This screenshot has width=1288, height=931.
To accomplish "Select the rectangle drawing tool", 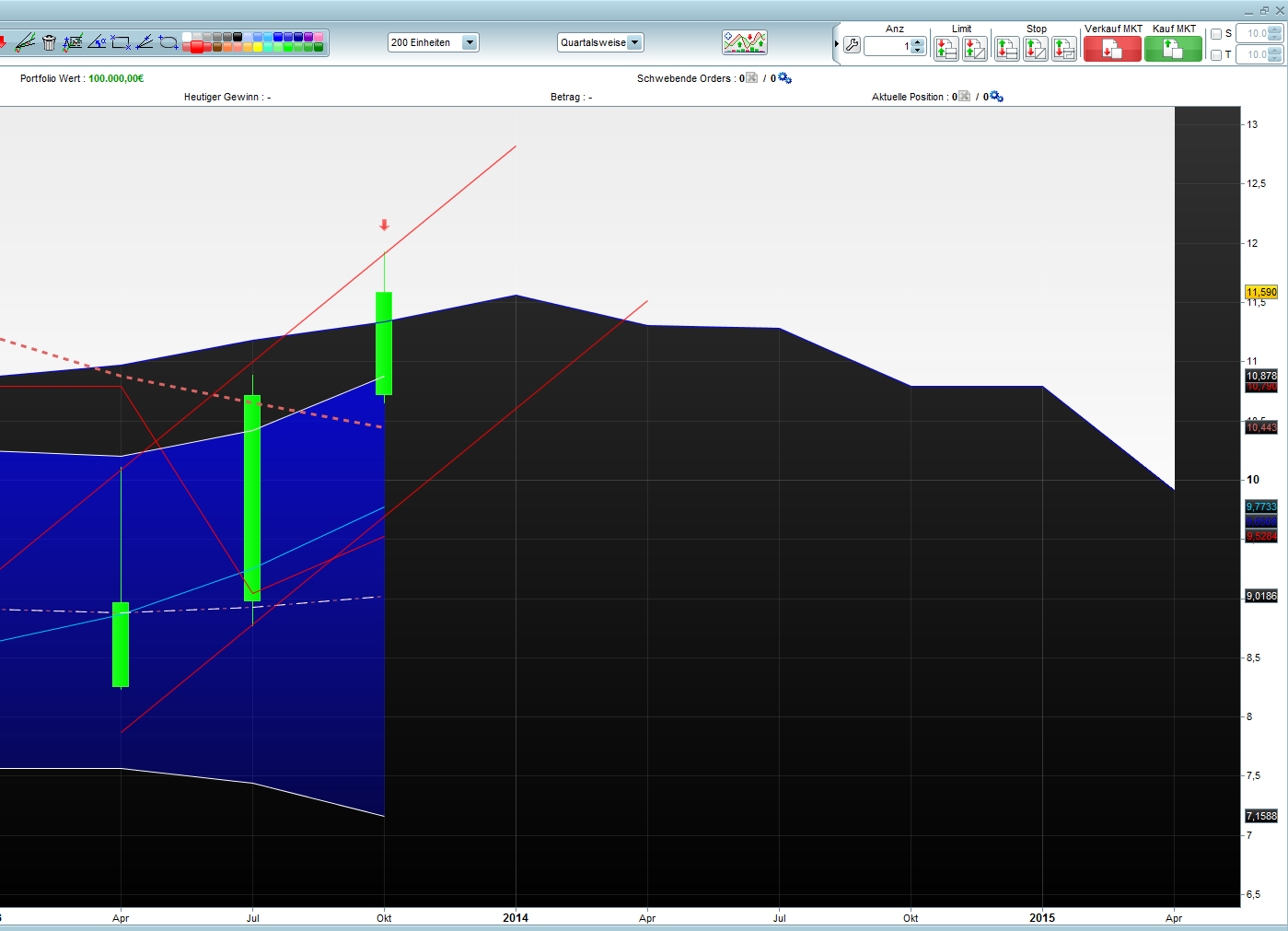I will pyautogui.click(x=121, y=42).
